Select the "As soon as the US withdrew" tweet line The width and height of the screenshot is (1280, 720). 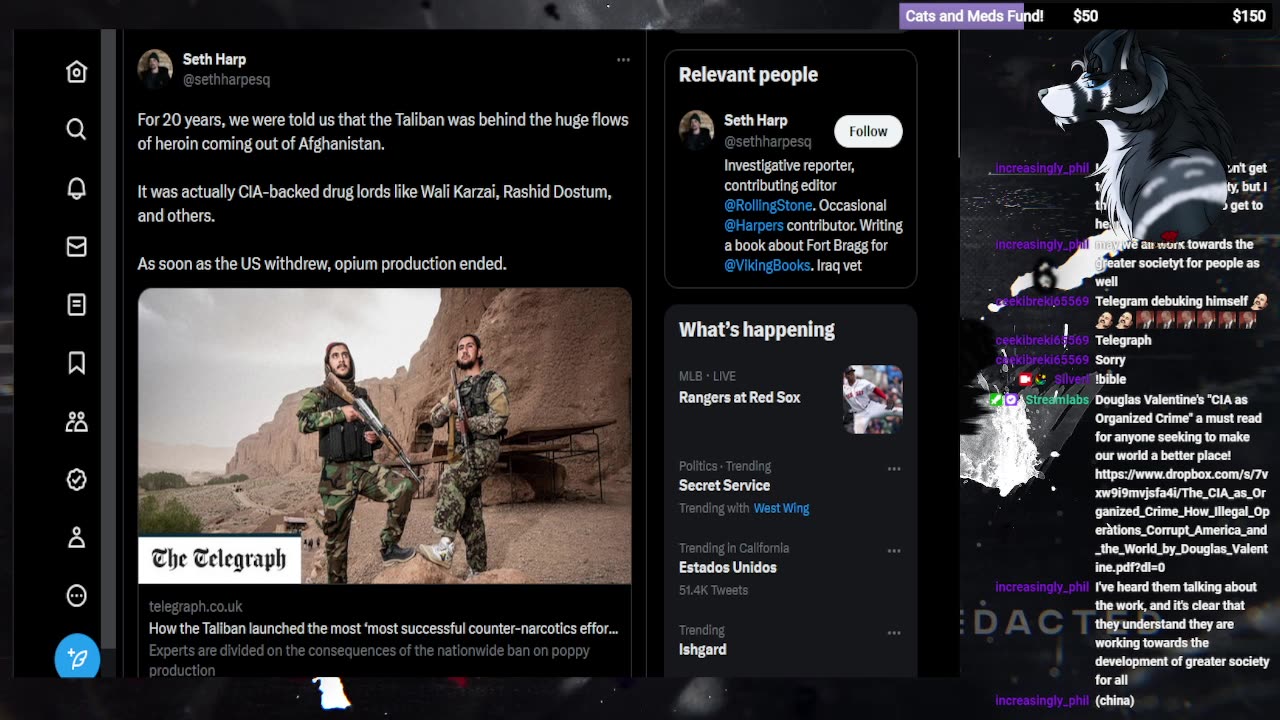(322, 264)
